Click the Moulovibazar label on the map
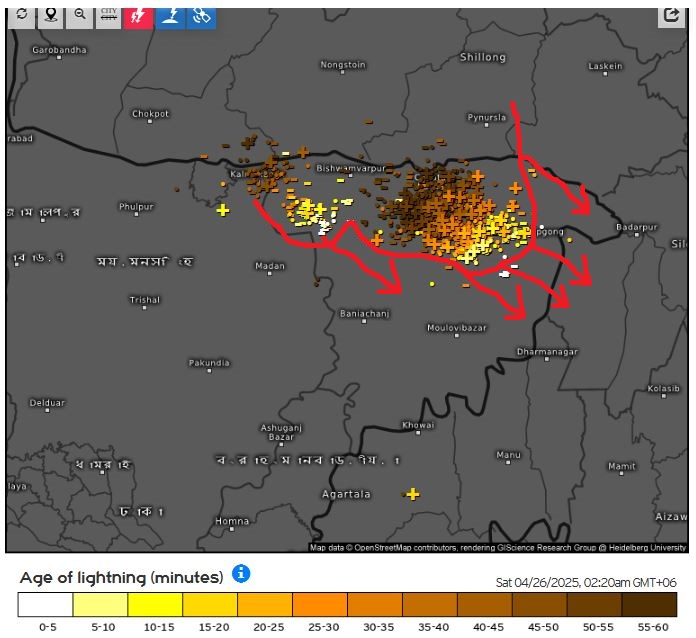The width and height of the screenshot is (696, 638). [456, 327]
